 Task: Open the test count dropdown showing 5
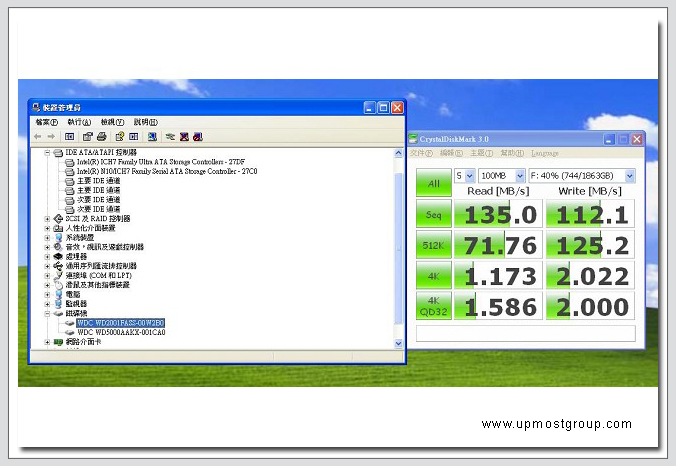(x=469, y=176)
